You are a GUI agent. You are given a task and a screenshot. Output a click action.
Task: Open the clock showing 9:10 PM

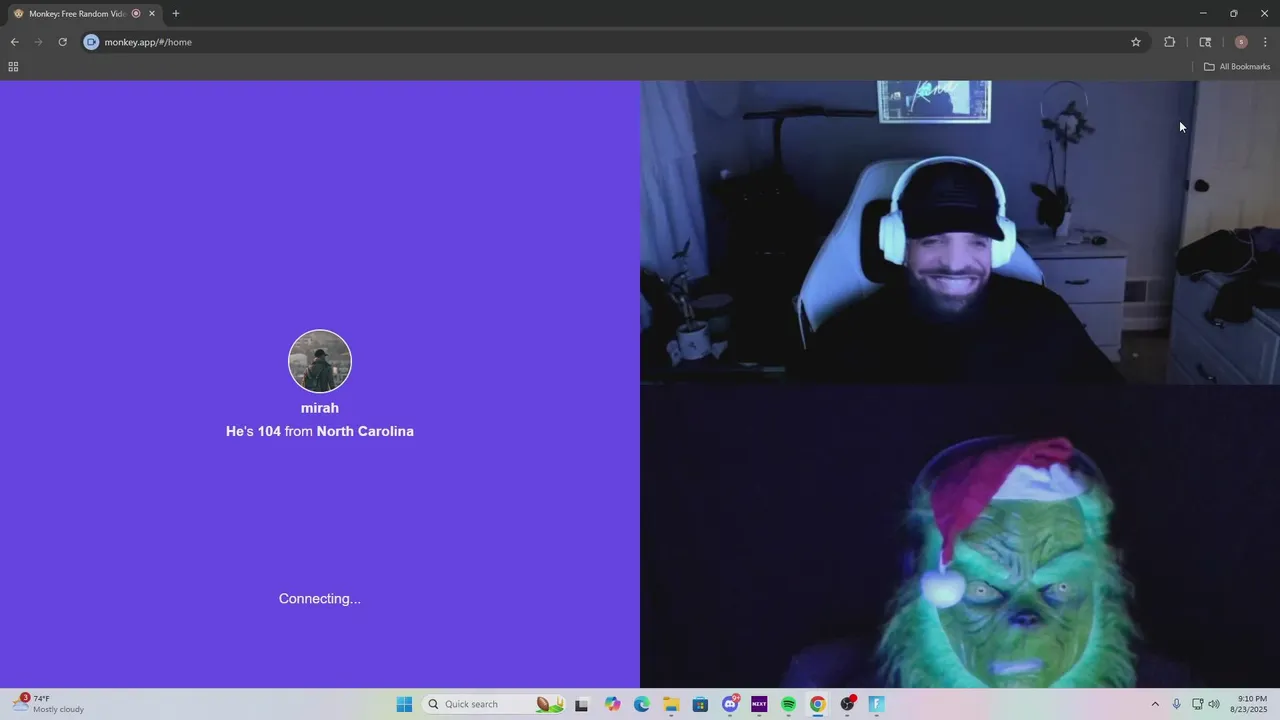point(1249,704)
